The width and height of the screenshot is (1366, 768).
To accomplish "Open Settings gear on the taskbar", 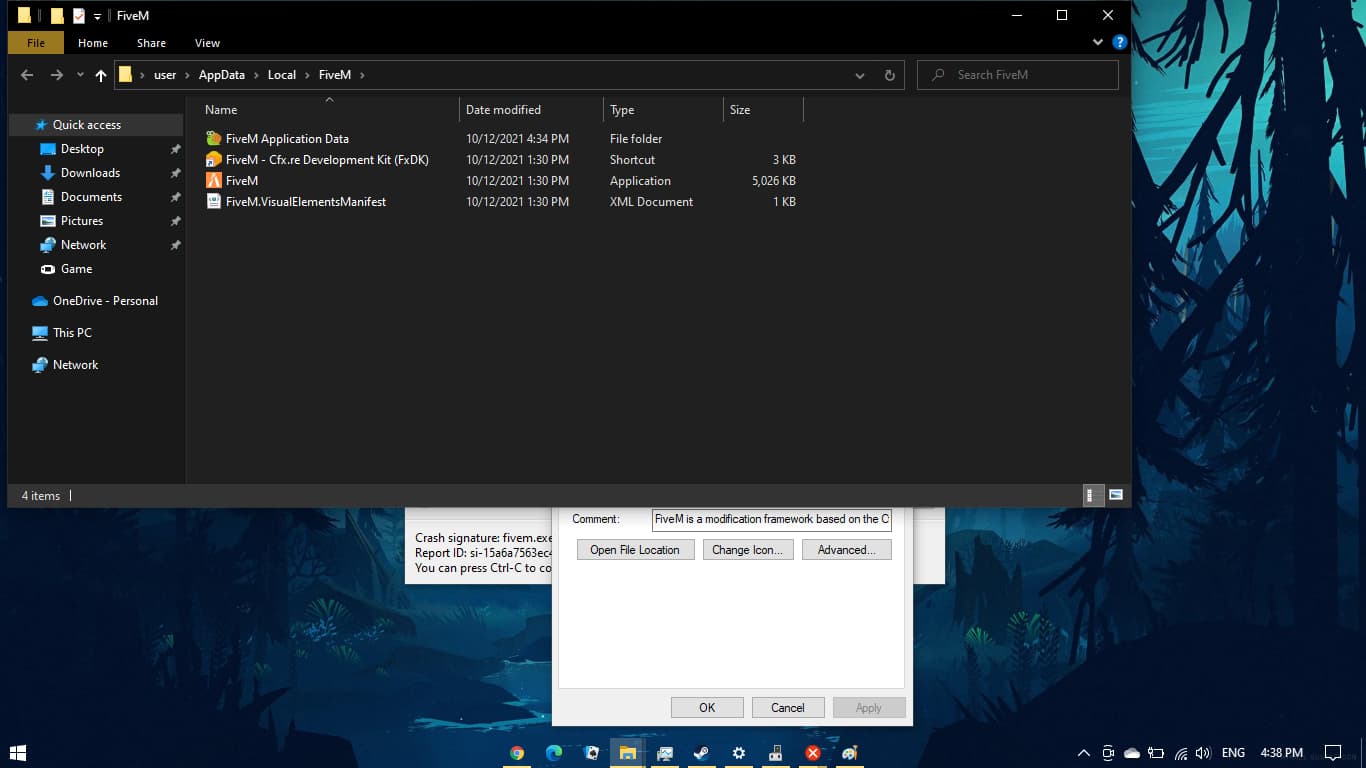I will pyautogui.click(x=739, y=753).
